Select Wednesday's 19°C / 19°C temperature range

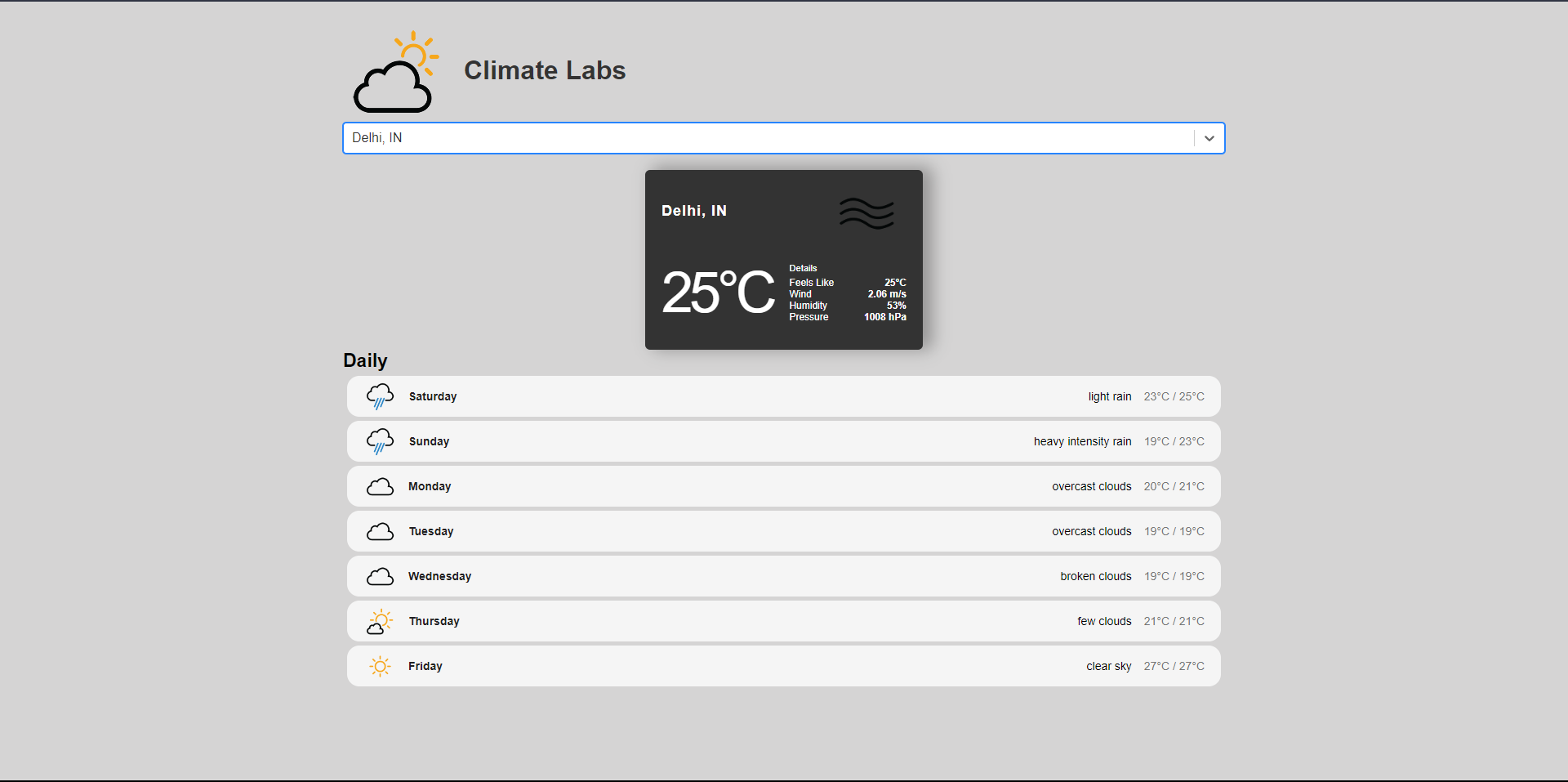coord(1174,576)
